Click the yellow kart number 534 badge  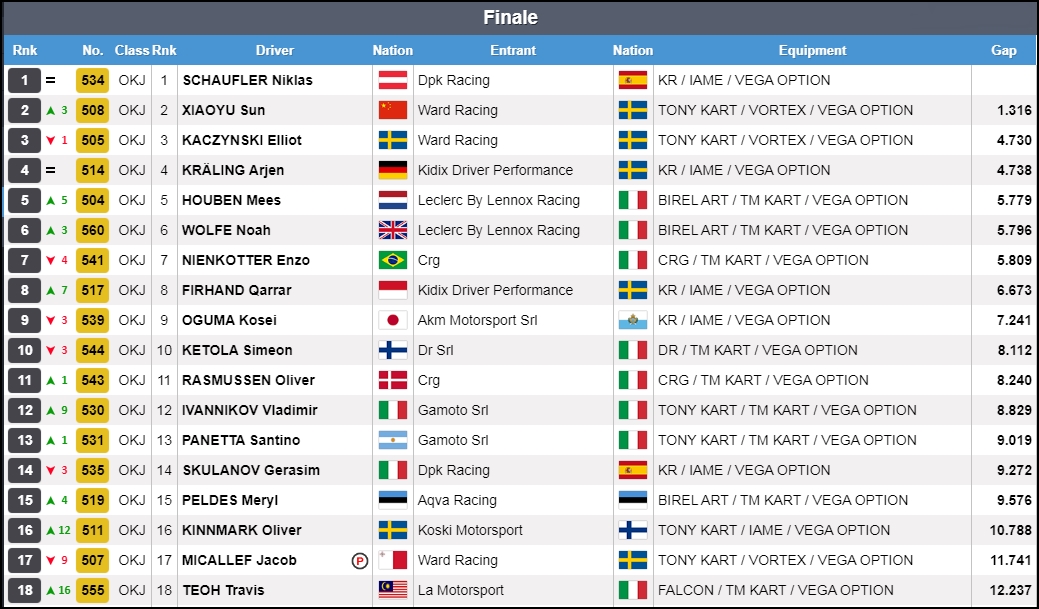pyautogui.click(x=93, y=80)
